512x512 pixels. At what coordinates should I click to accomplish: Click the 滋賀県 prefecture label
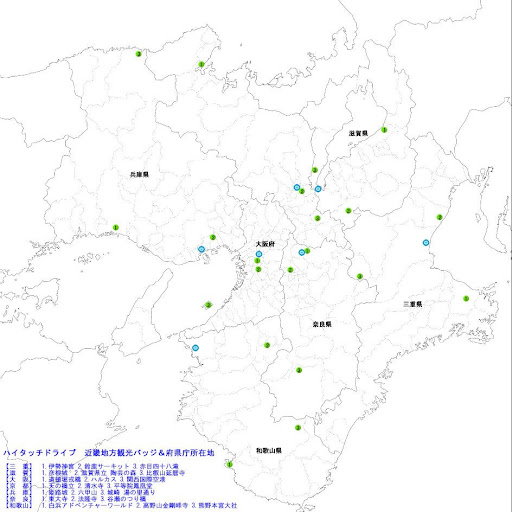click(x=358, y=133)
